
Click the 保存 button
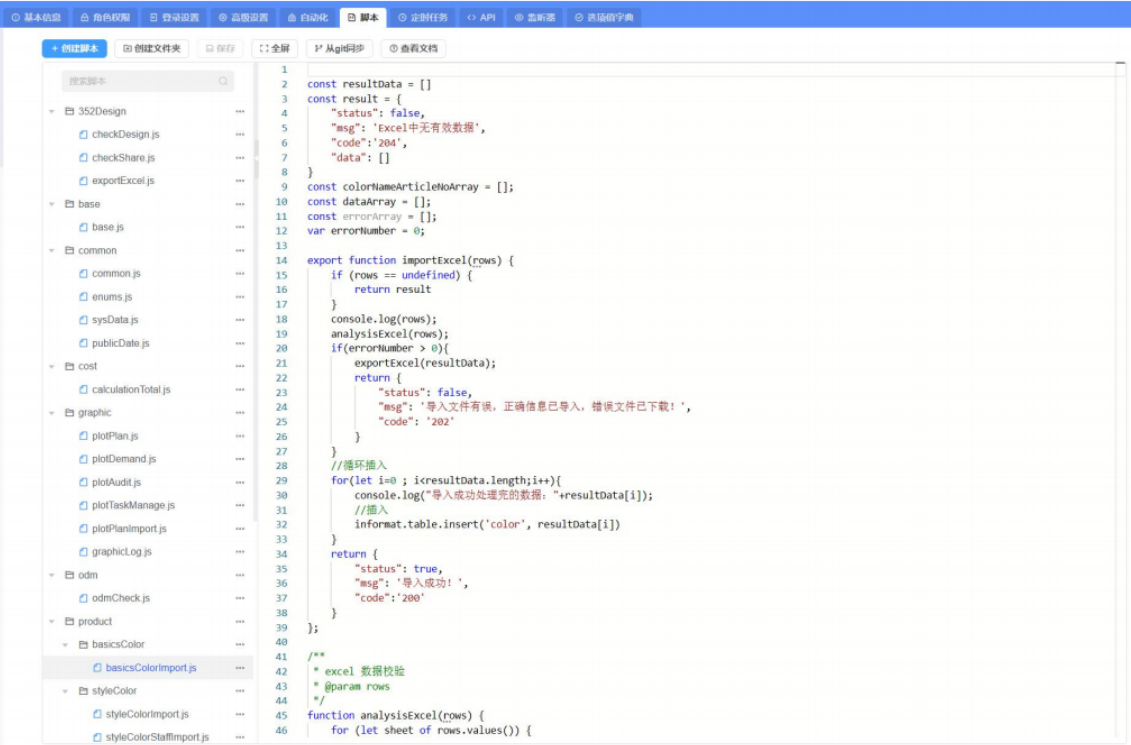tap(220, 48)
